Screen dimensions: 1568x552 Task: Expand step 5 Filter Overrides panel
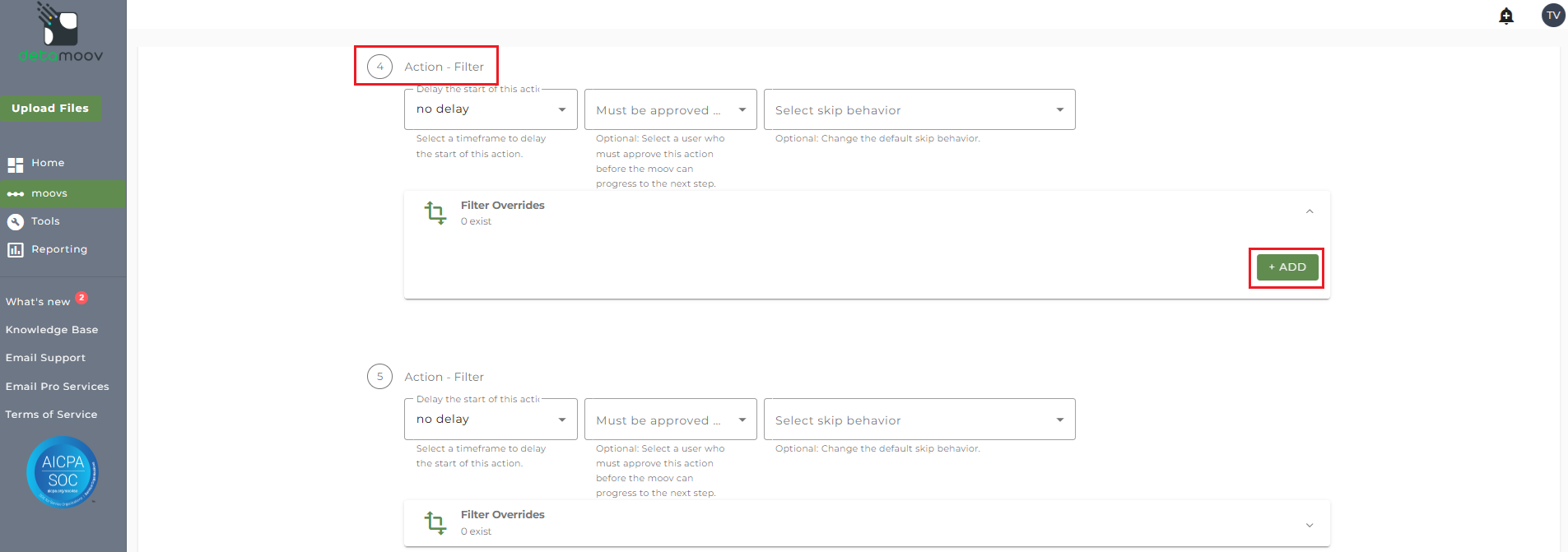click(1310, 525)
